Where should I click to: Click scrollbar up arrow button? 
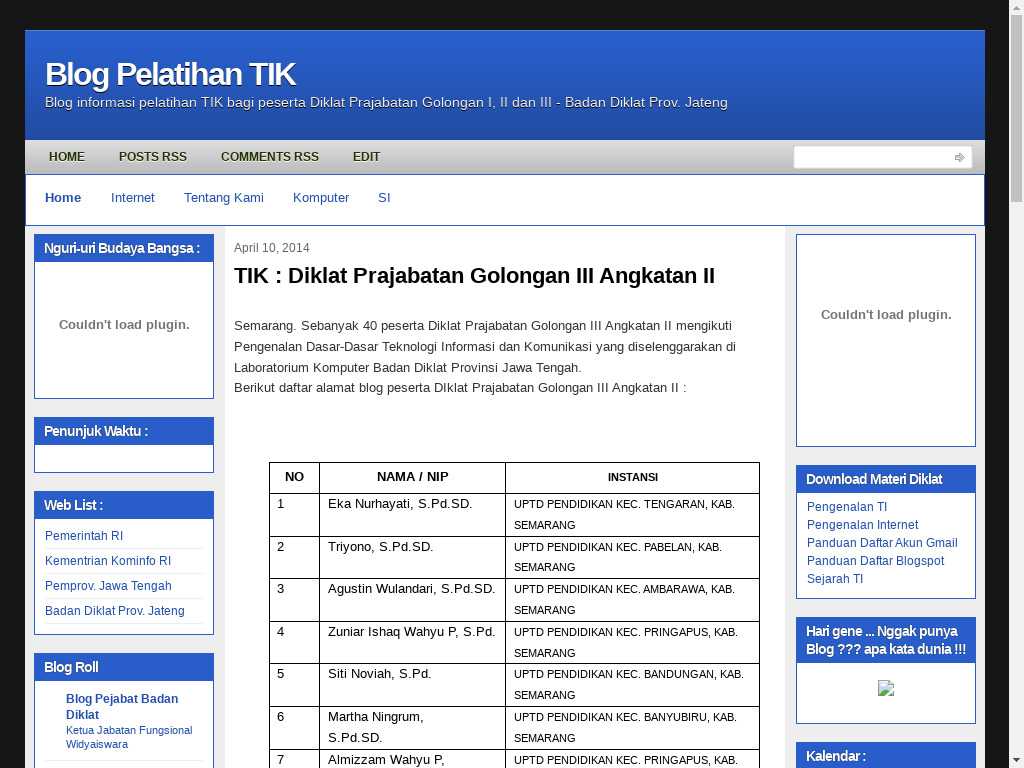coord(1016,8)
